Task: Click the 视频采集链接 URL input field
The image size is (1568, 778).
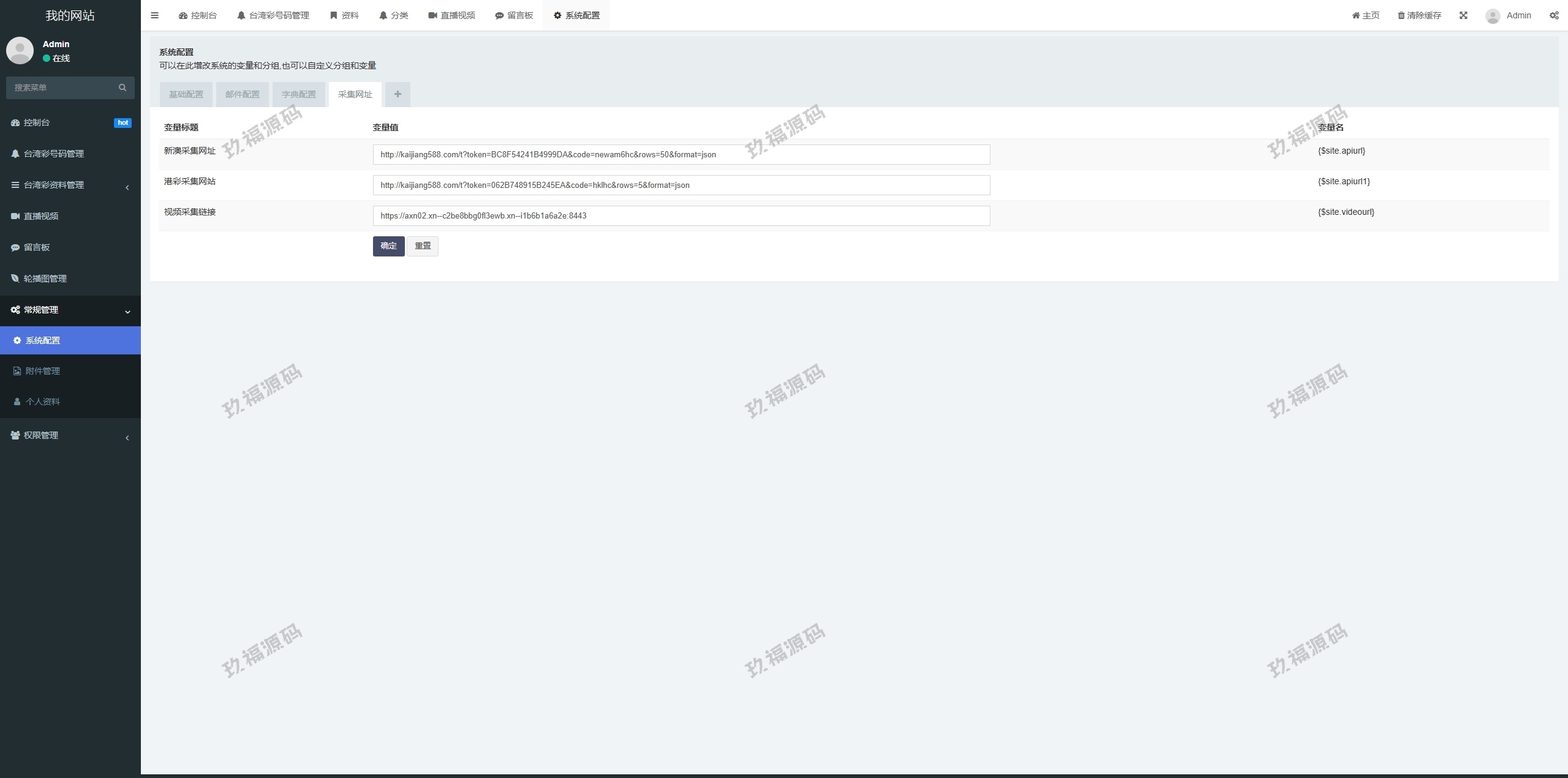Action: point(681,215)
